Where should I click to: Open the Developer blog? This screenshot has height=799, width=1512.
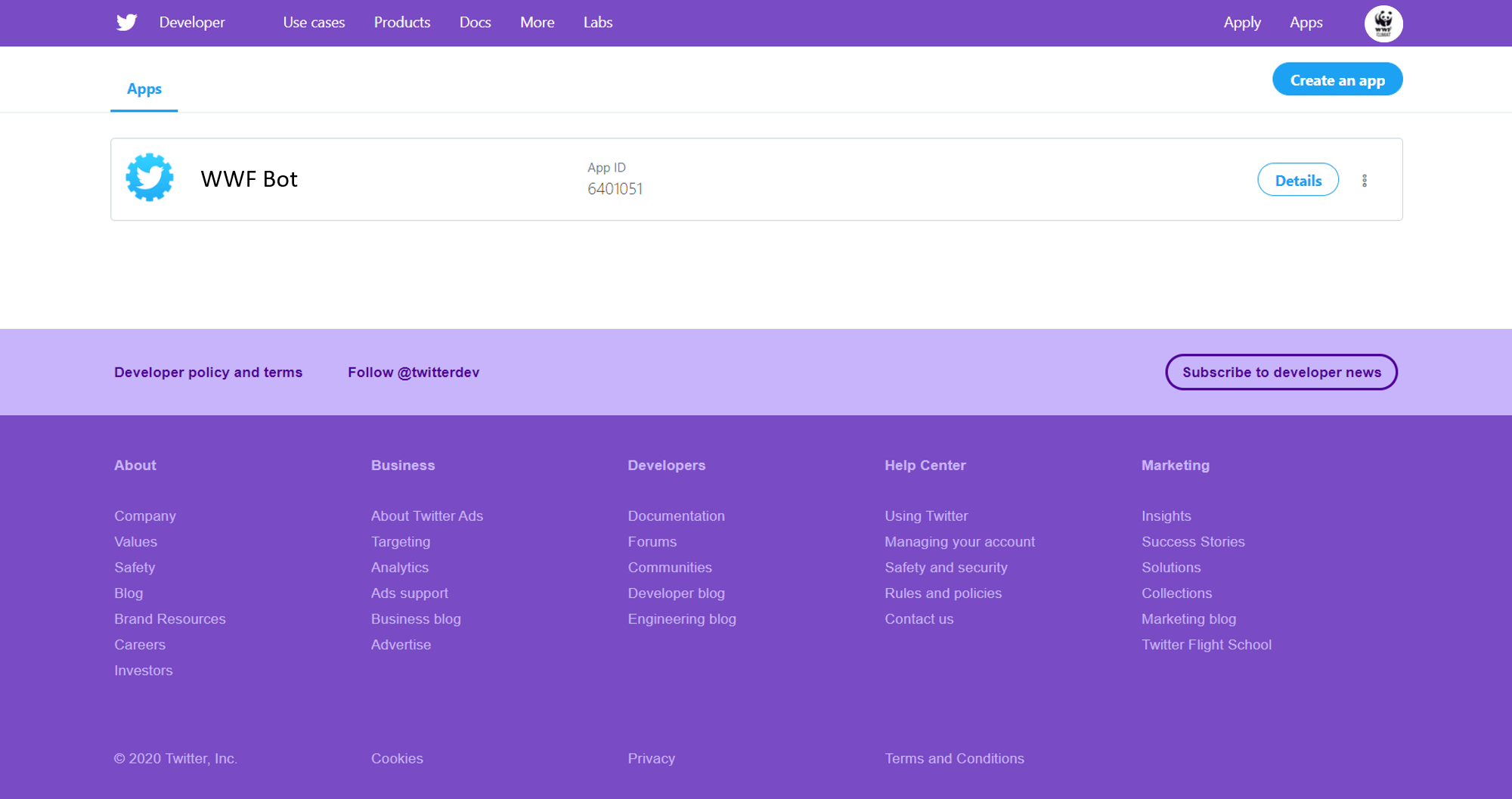(x=677, y=593)
